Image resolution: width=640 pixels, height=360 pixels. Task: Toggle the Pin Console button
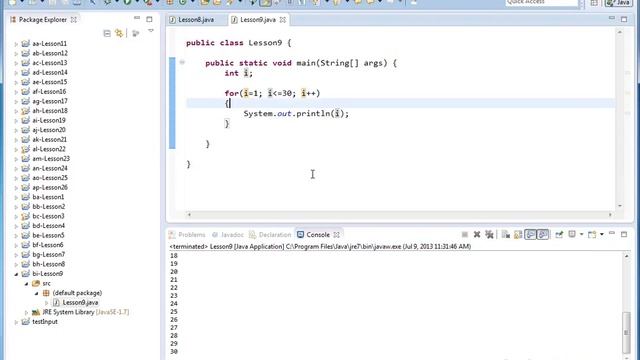559,234
